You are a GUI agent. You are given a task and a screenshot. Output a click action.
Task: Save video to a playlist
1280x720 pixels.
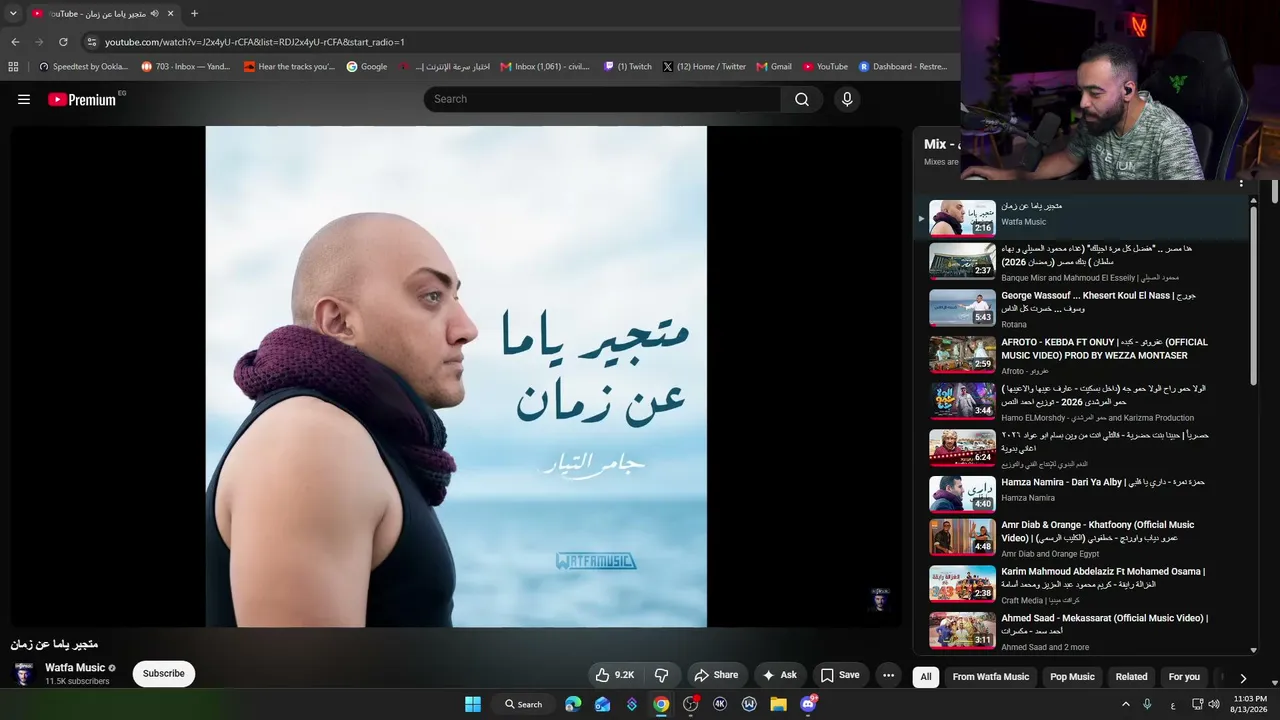coord(839,675)
